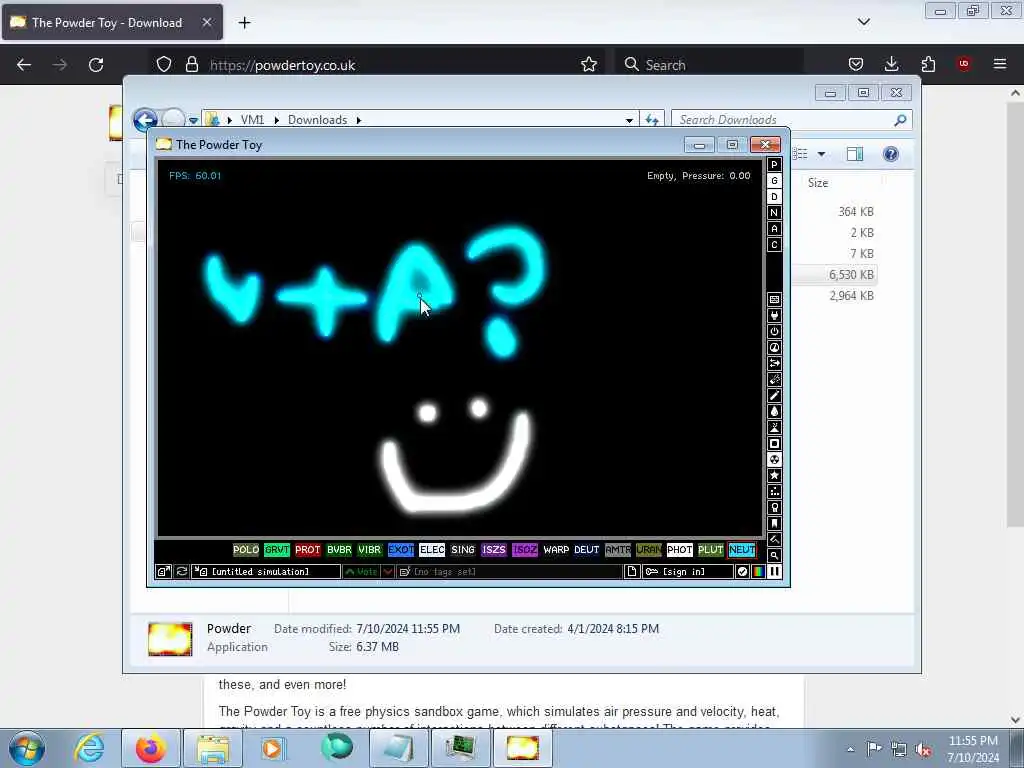1024x768 pixels.
Task: Bookmark this page with the star
Action: point(589,64)
